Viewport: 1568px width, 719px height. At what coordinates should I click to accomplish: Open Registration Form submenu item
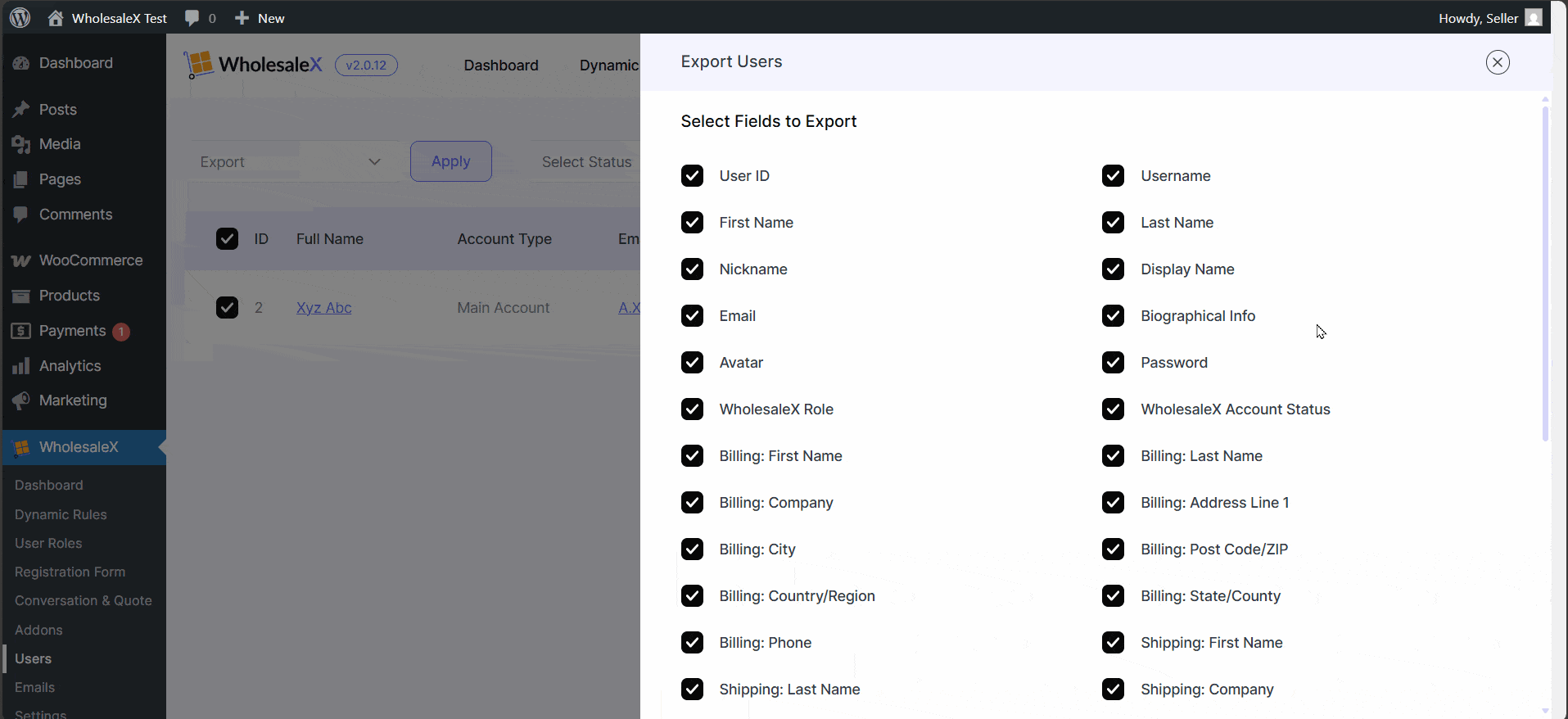(x=70, y=572)
